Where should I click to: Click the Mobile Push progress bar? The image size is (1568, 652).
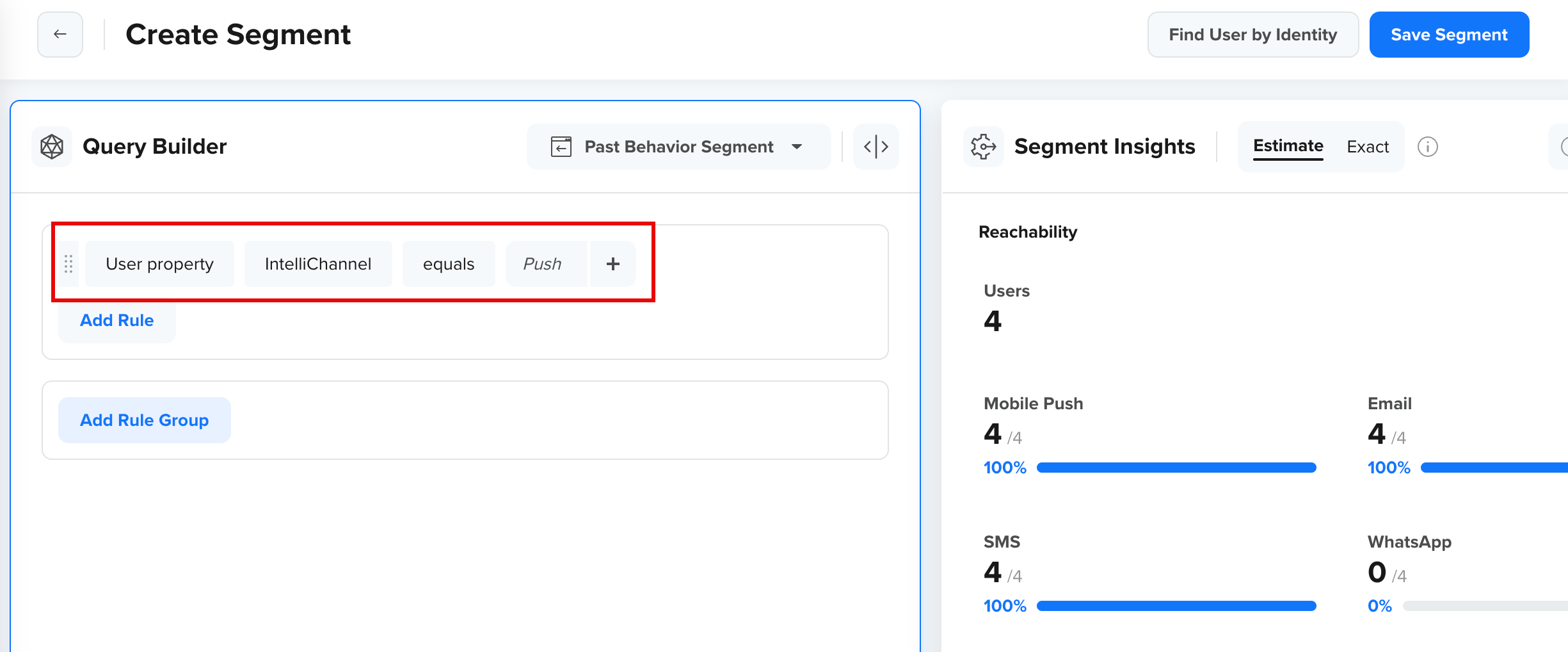[x=1176, y=468]
